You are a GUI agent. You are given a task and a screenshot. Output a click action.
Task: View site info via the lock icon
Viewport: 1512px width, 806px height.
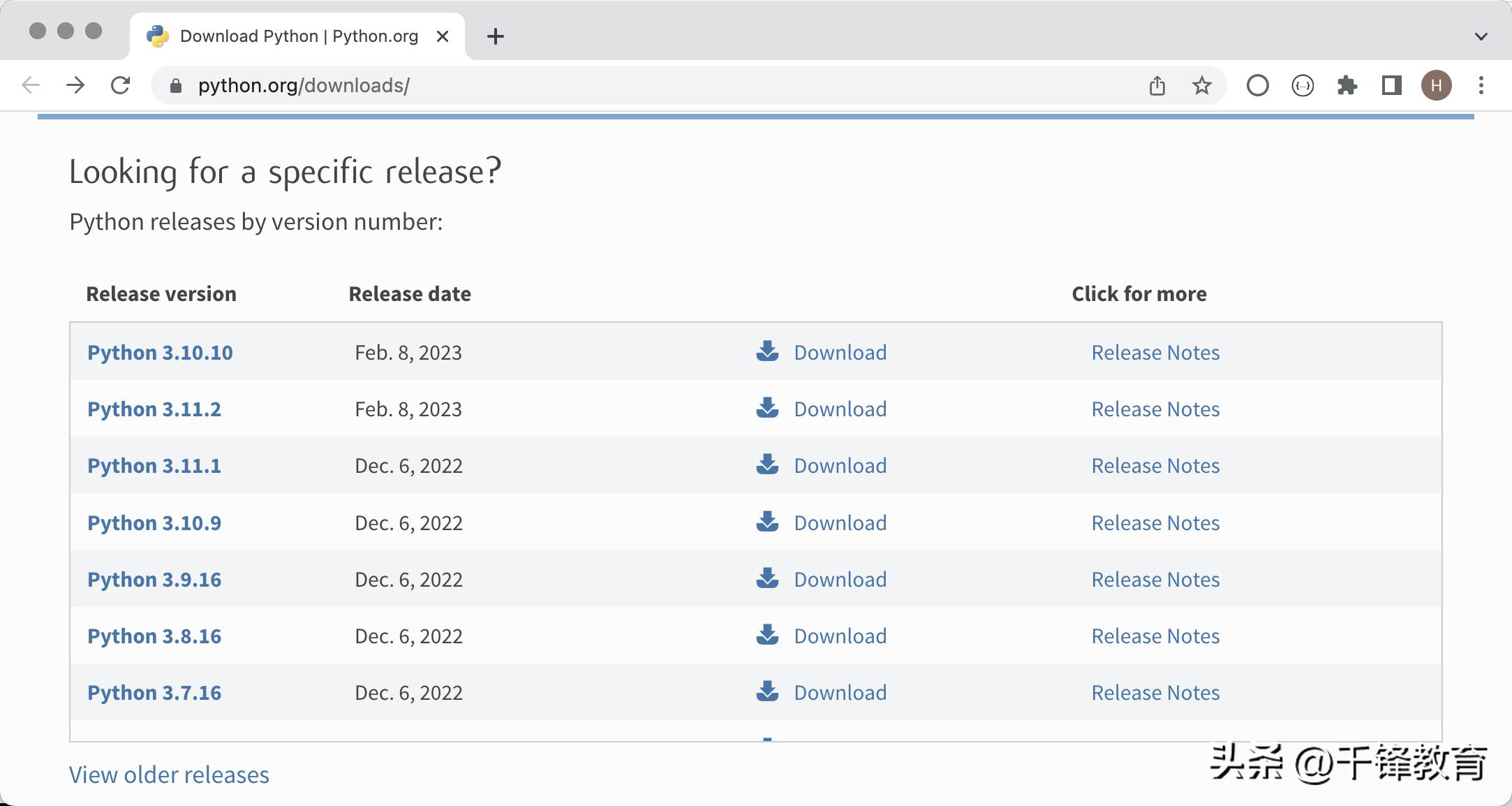click(176, 86)
